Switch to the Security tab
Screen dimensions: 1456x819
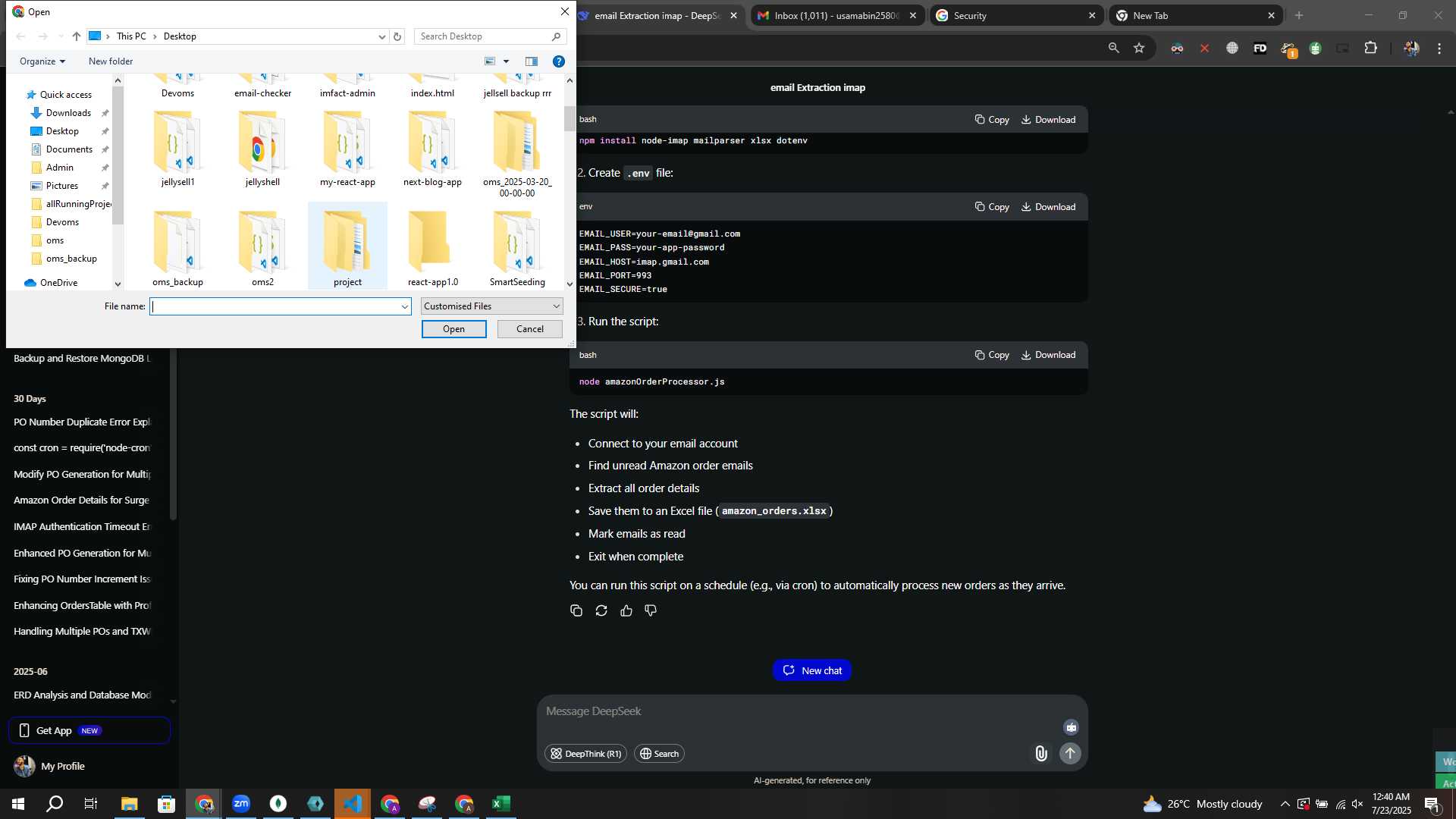(x=1016, y=15)
